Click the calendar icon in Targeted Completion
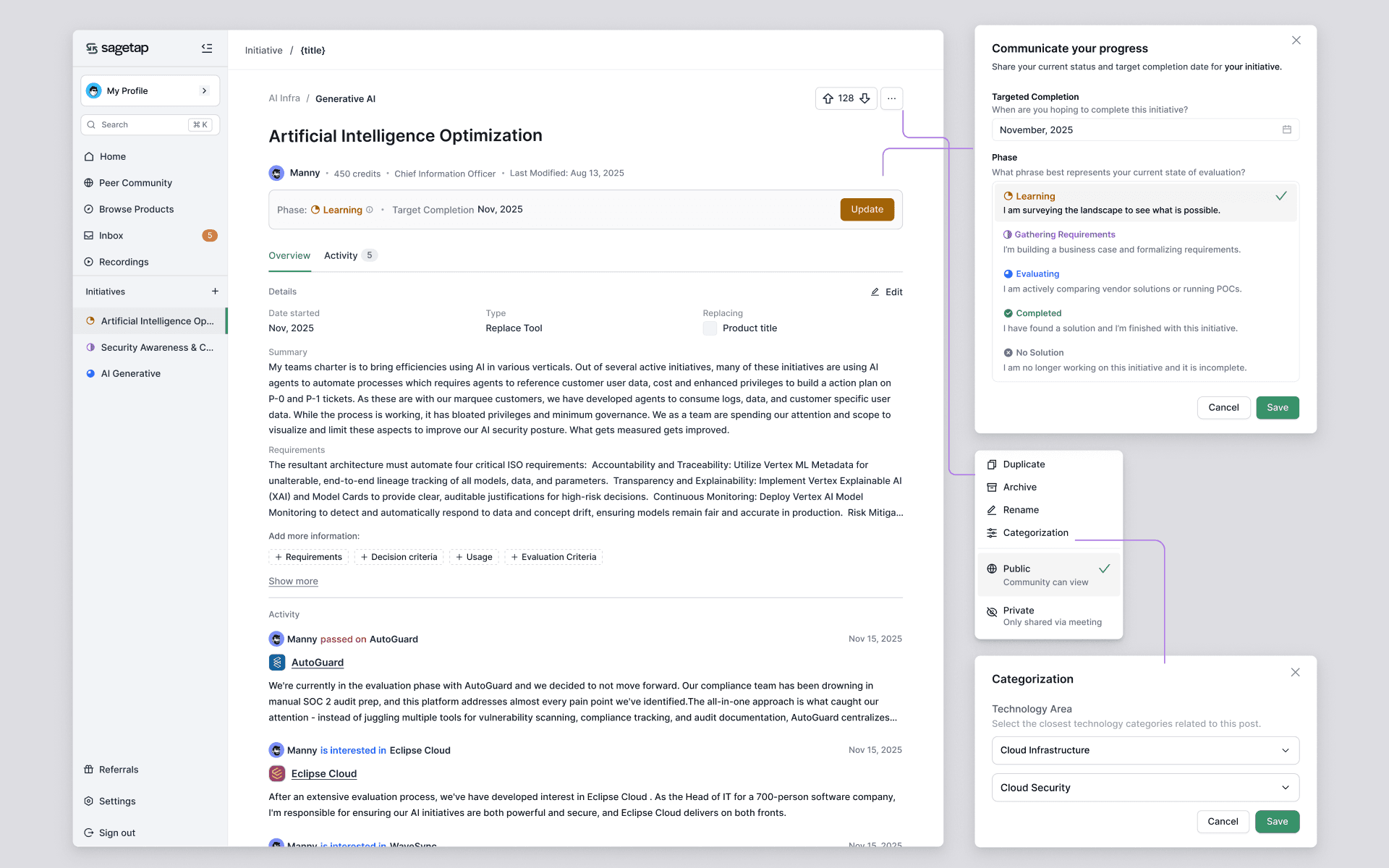Image resolution: width=1389 pixels, height=868 pixels. [1286, 129]
